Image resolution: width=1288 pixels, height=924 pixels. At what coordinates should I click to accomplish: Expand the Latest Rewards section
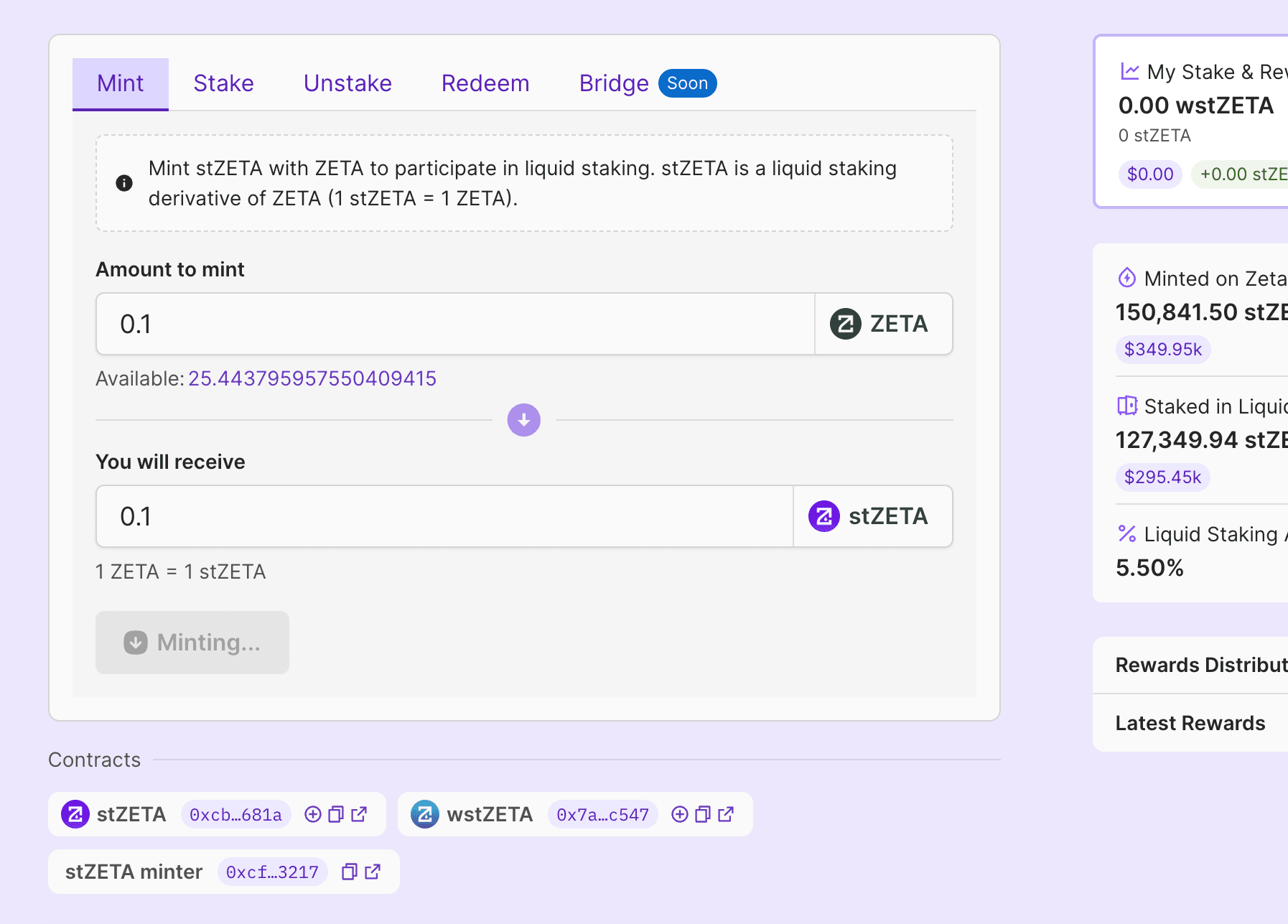[x=1190, y=723]
